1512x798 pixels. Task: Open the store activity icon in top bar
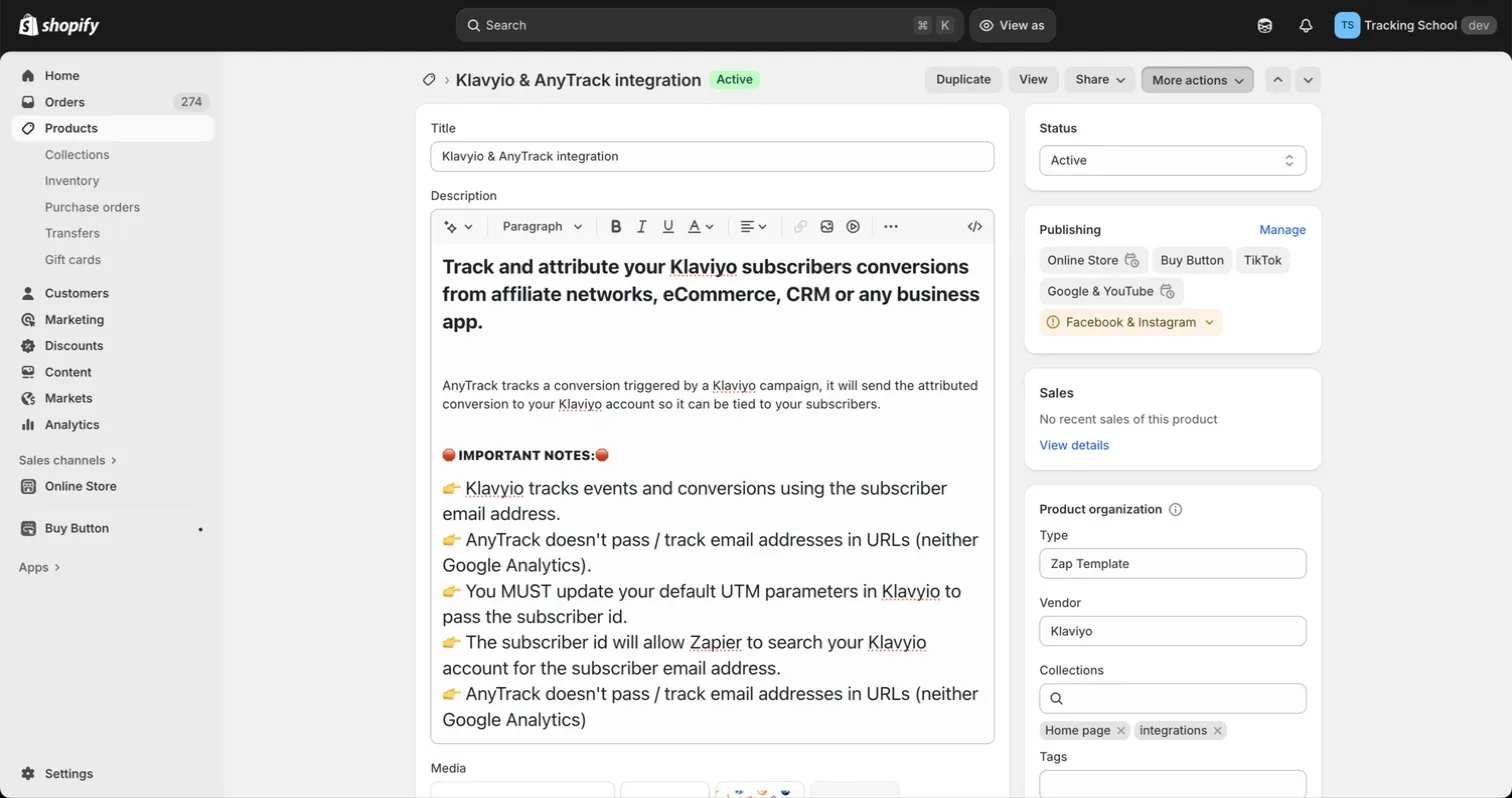pos(1265,25)
